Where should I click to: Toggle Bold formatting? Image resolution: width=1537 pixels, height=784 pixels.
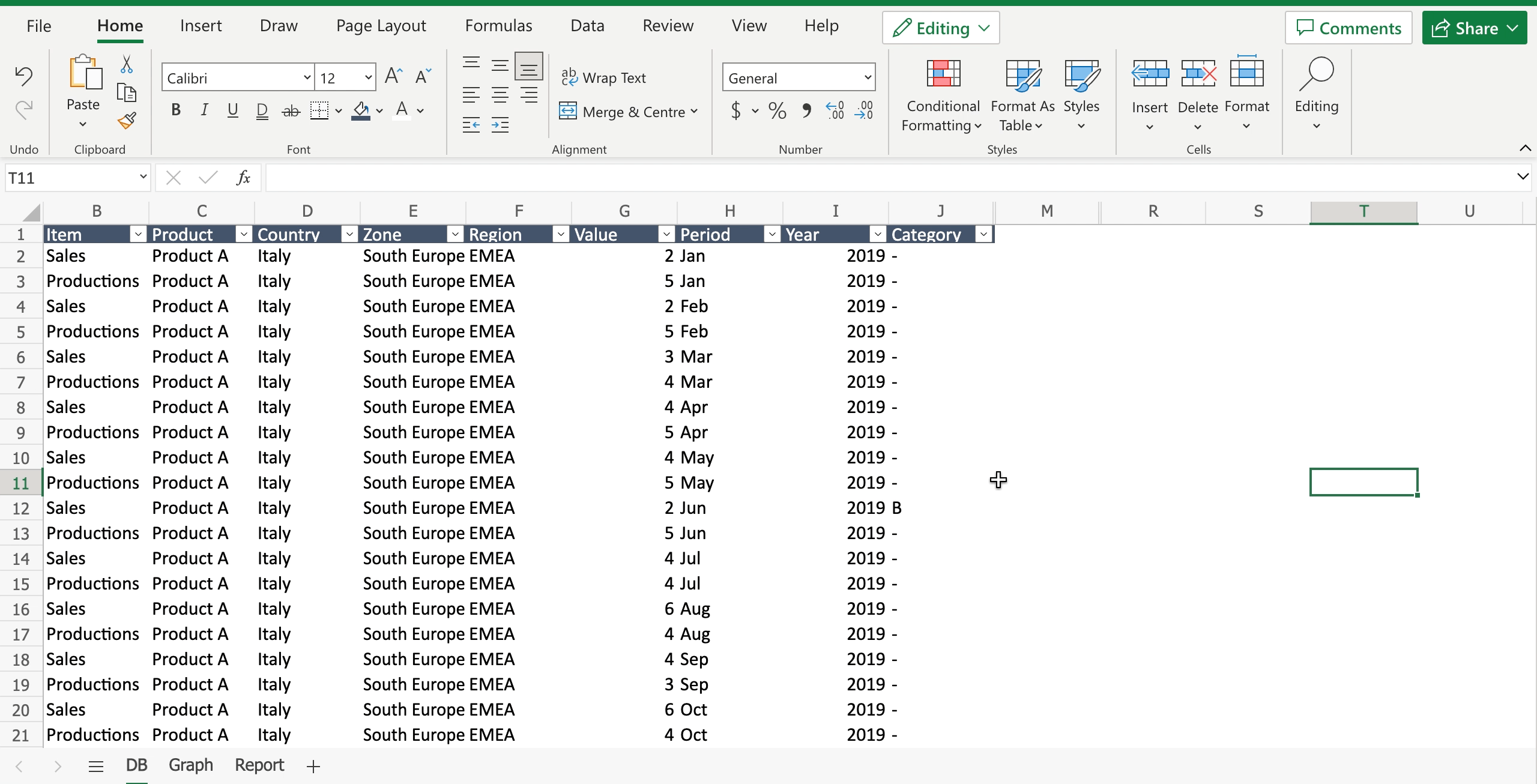(x=176, y=110)
